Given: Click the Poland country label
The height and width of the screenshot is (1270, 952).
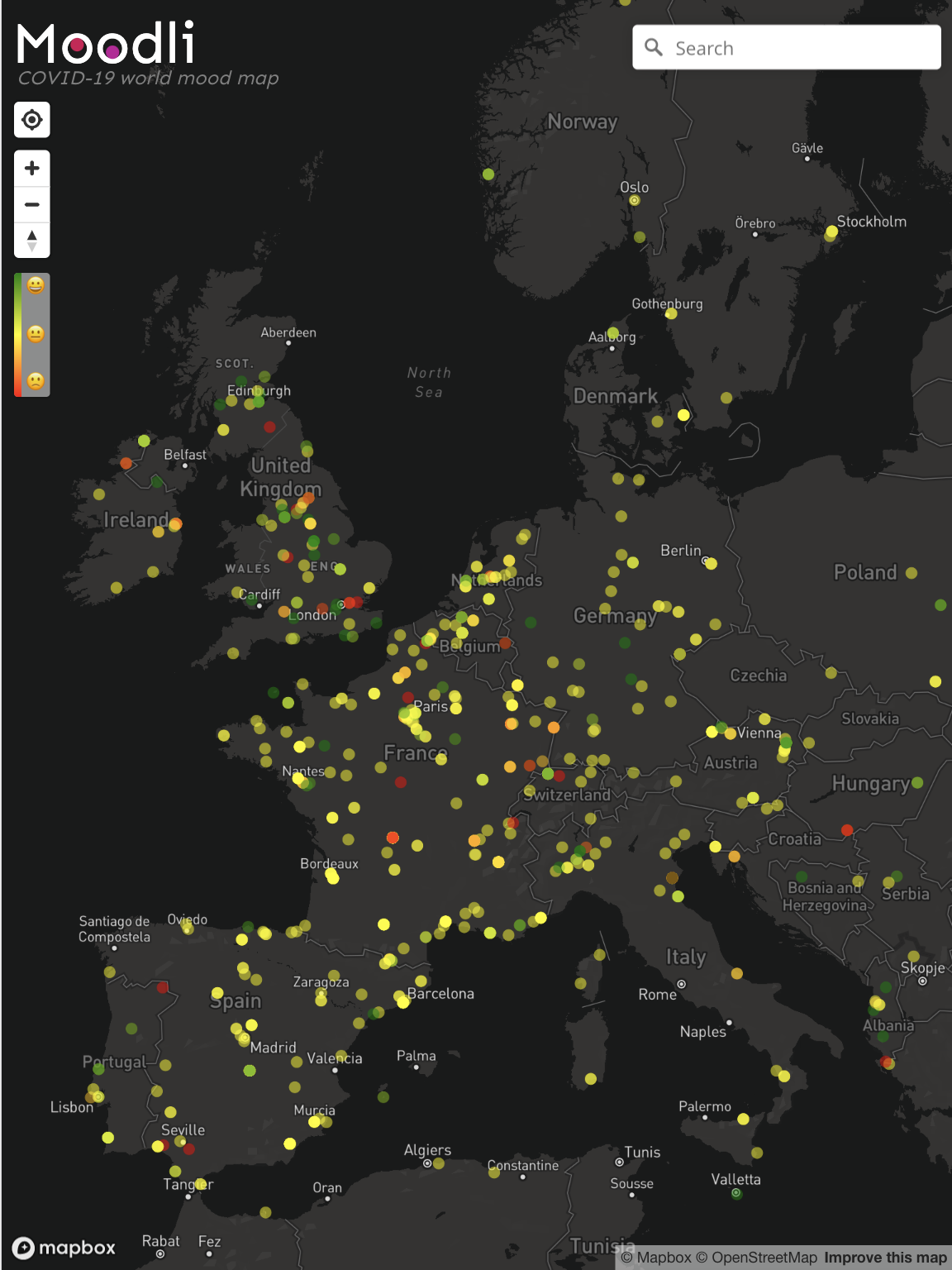Looking at the screenshot, I should coord(865,572).
